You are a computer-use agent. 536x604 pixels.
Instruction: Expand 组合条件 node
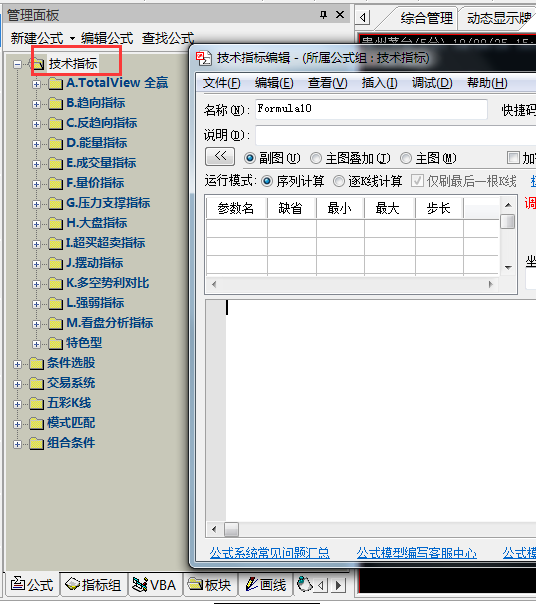click(17, 445)
